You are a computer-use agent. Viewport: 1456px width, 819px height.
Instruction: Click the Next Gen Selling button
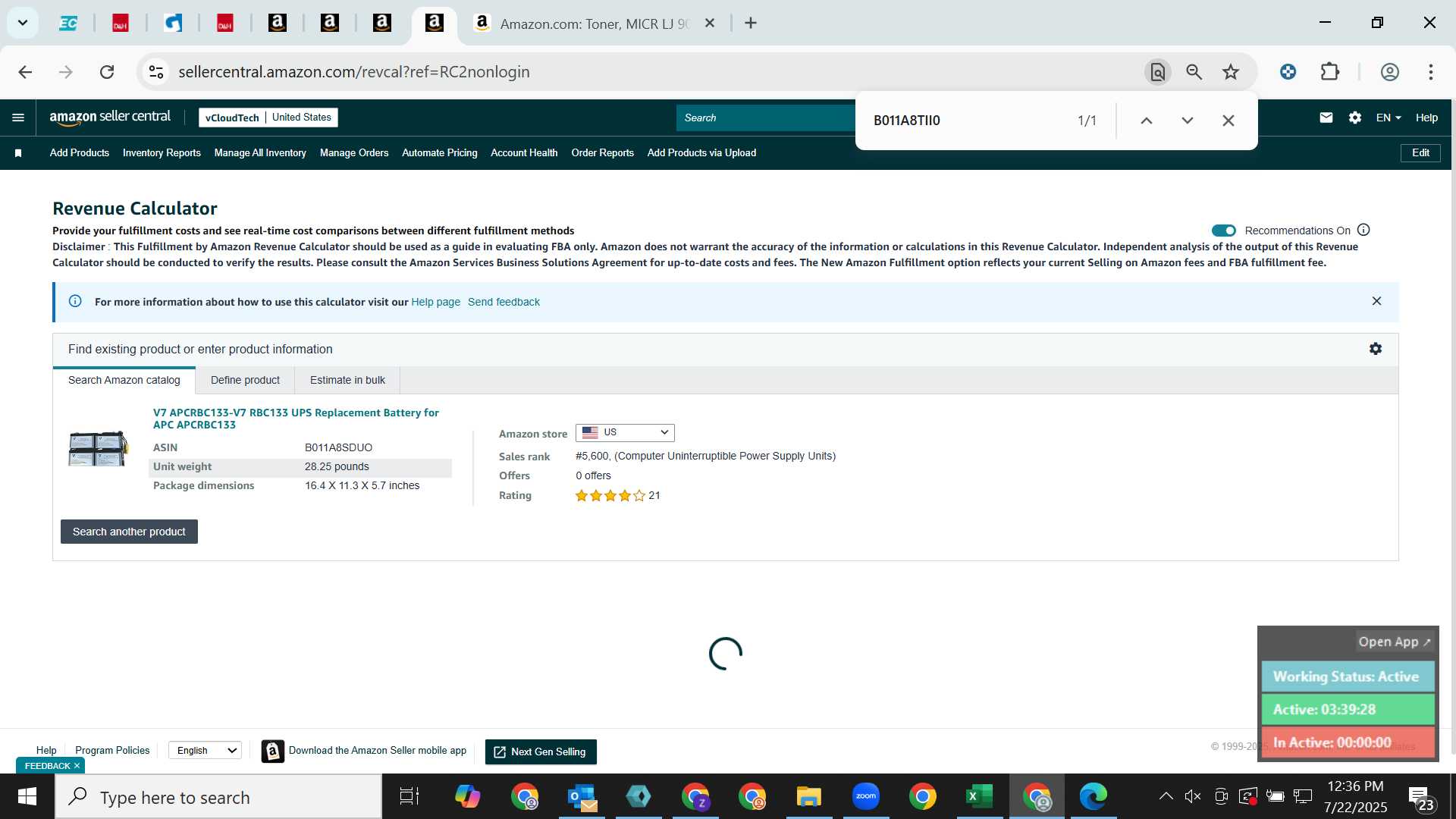pyautogui.click(x=541, y=752)
